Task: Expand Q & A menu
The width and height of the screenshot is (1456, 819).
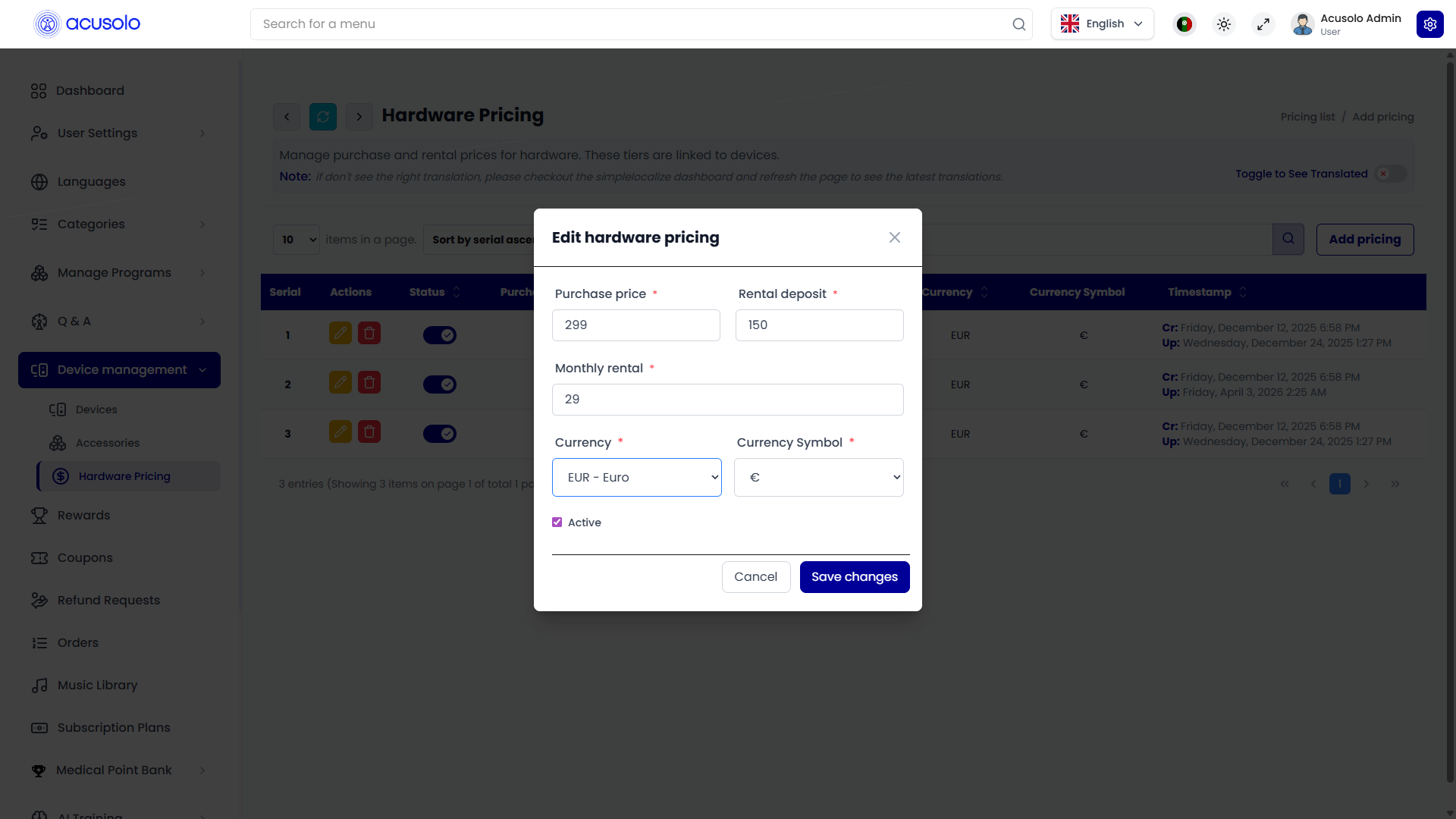Action: (119, 322)
